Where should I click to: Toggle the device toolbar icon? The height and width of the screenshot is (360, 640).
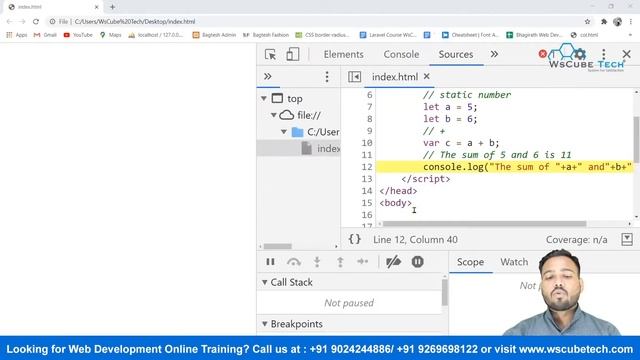(292, 54)
